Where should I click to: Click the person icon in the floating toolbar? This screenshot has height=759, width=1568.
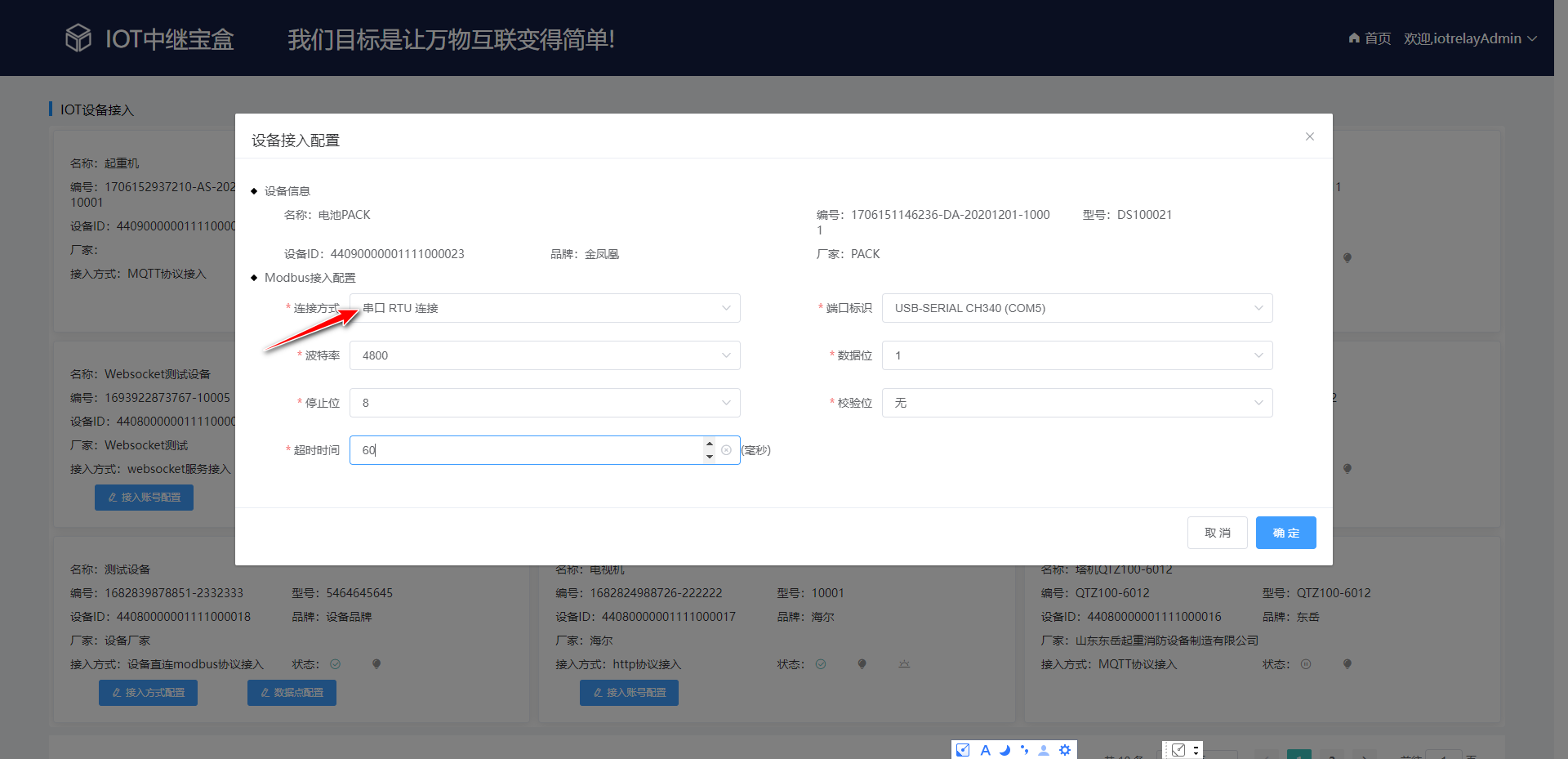[x=1043, y=750]
